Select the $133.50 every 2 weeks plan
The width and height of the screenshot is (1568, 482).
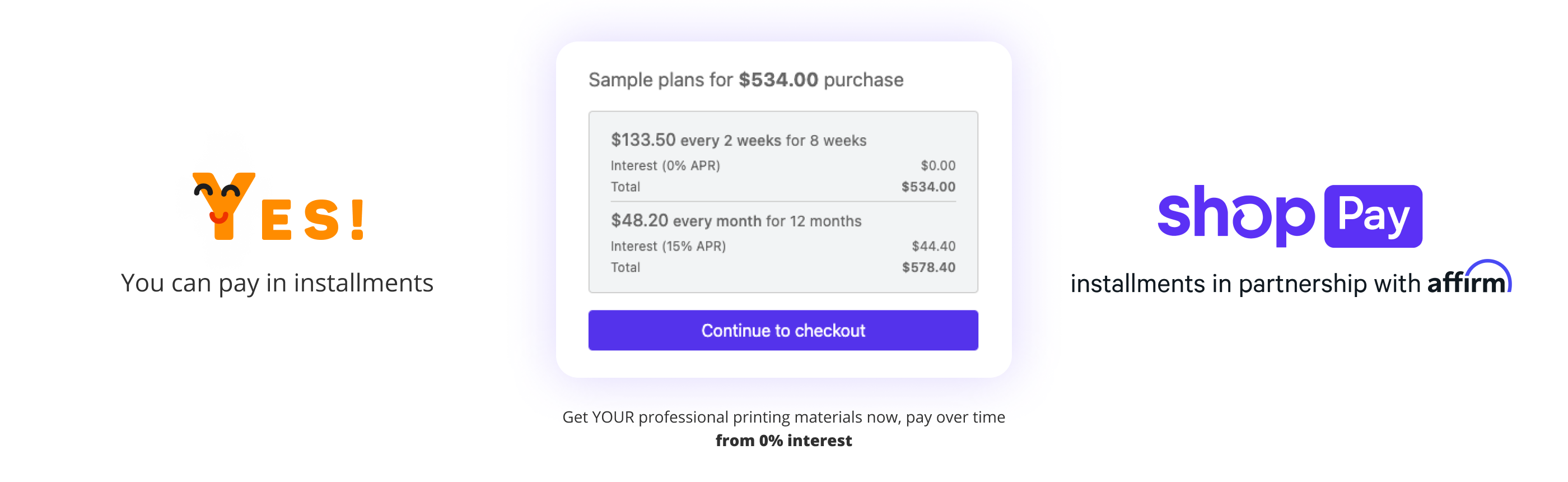click(x=738, y=140)
